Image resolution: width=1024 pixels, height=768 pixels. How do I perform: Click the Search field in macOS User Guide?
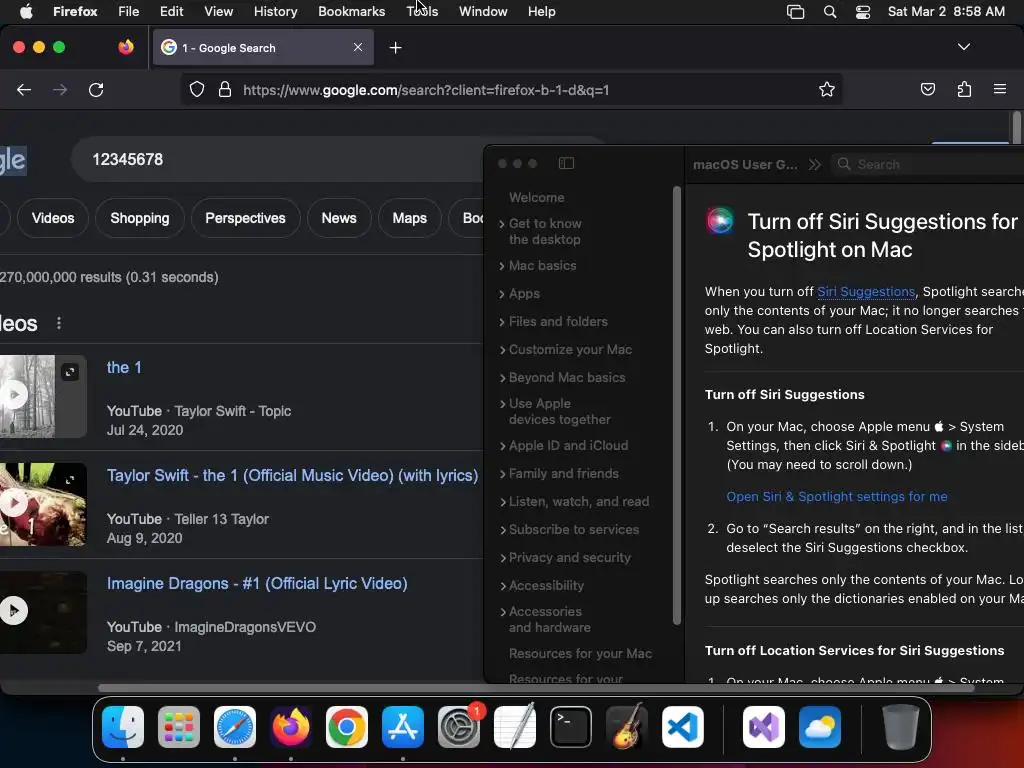[927, 165]
